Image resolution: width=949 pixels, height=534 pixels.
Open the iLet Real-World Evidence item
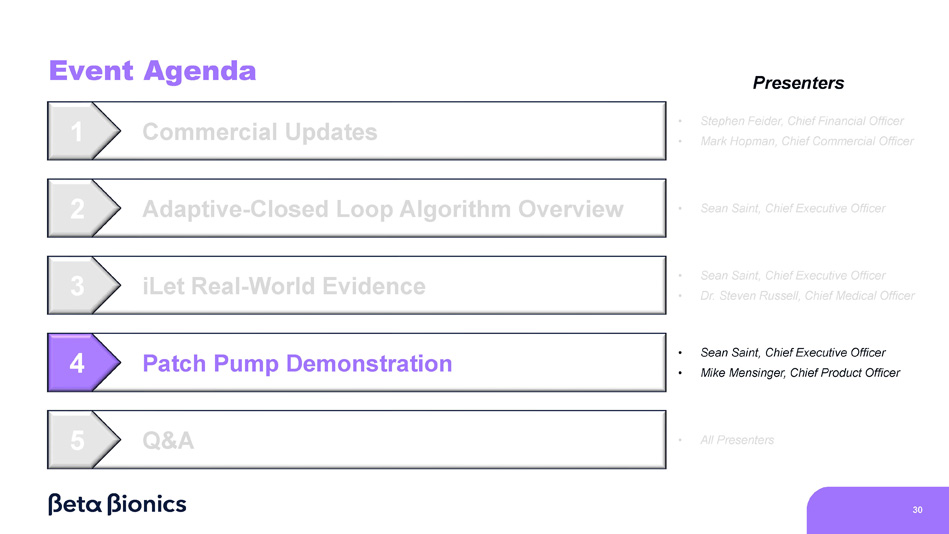click(x=283, y=286)
